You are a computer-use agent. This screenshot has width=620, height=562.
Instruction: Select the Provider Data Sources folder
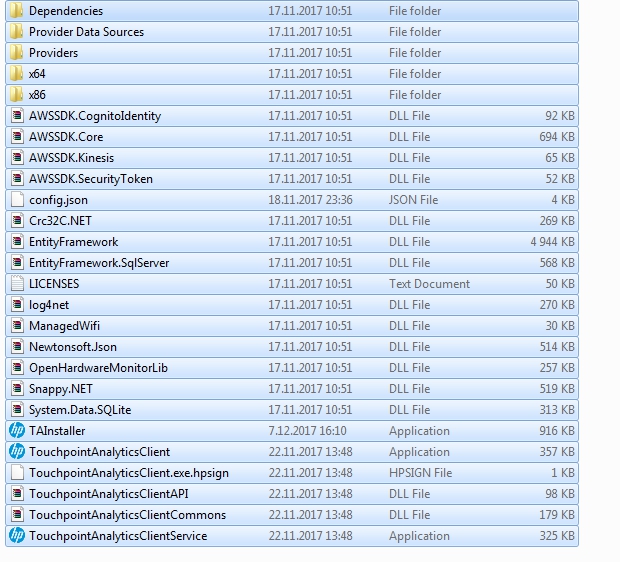(x=86, y=32)
